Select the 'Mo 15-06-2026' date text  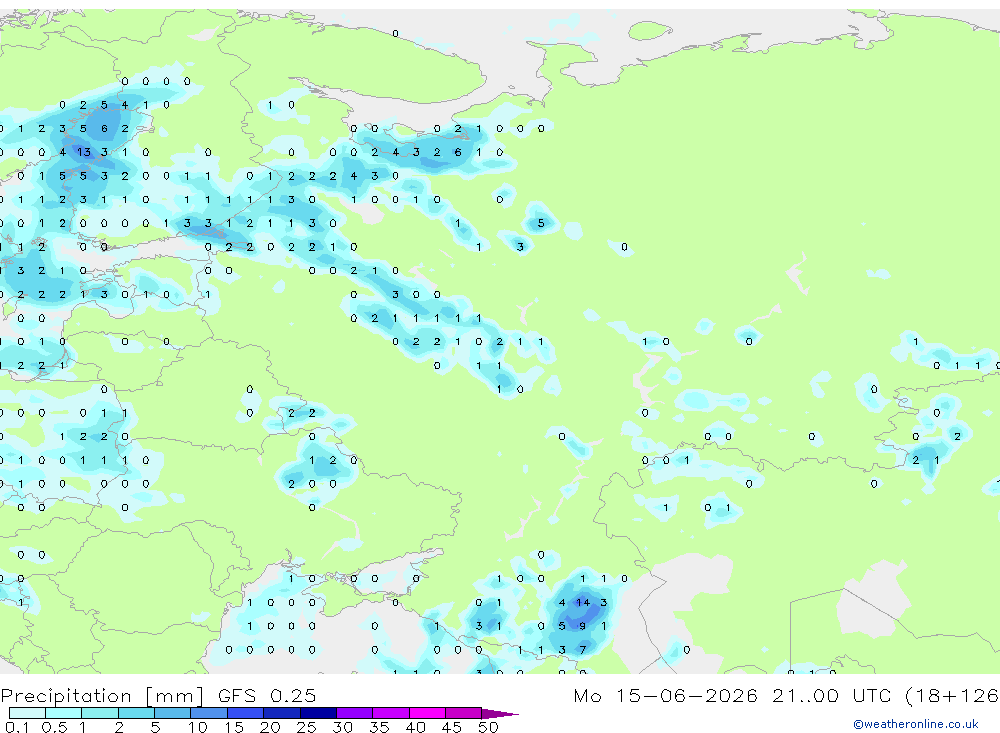click(665, 695)
